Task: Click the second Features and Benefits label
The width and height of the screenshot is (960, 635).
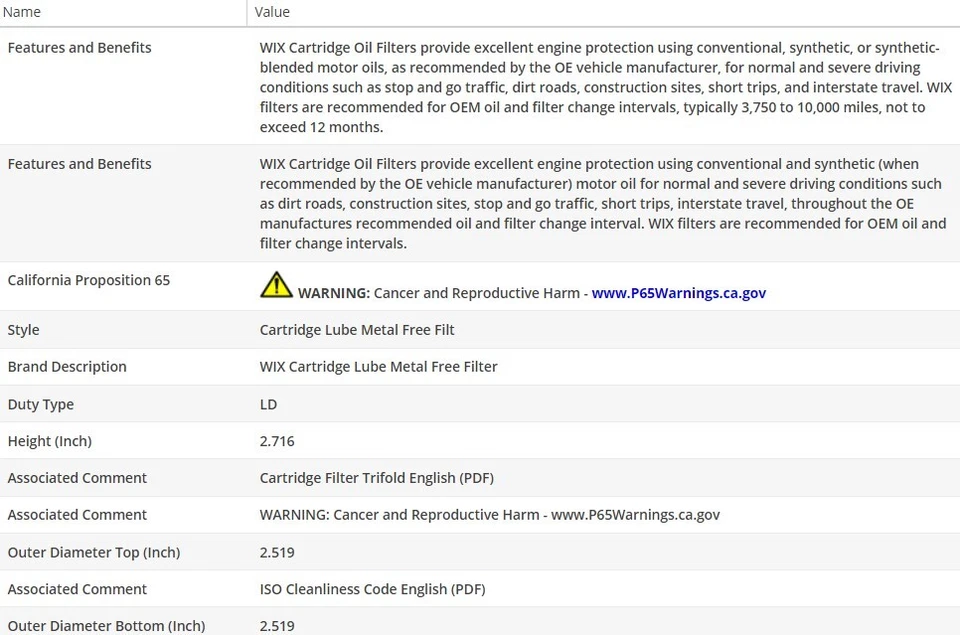Action: pyautogui.click(x=80, y=164)
